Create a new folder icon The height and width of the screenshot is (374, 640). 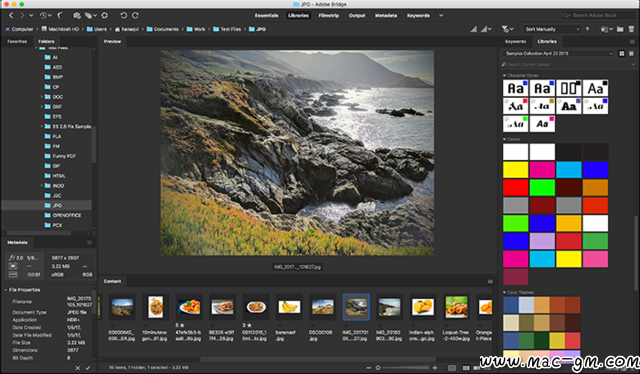[x=620, y=29]
